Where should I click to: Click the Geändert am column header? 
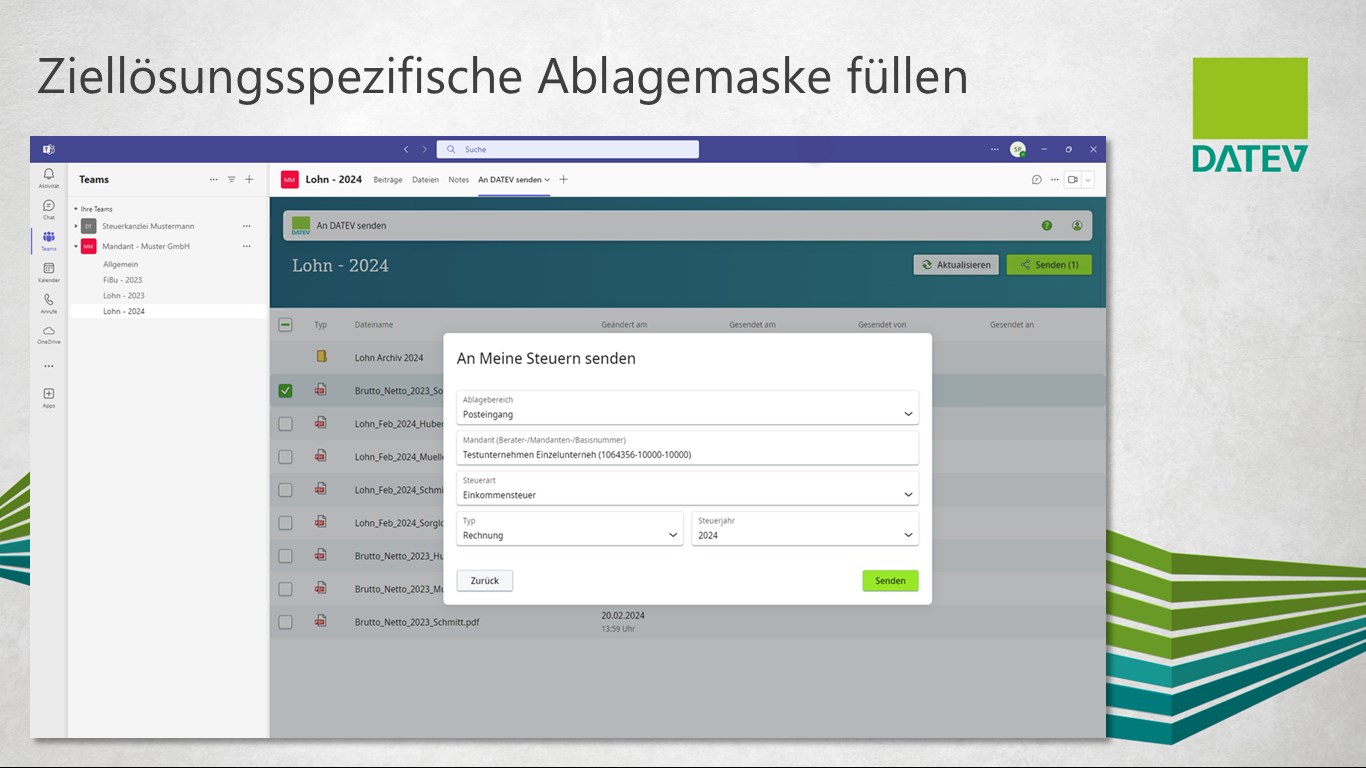(x=624, y=325)
